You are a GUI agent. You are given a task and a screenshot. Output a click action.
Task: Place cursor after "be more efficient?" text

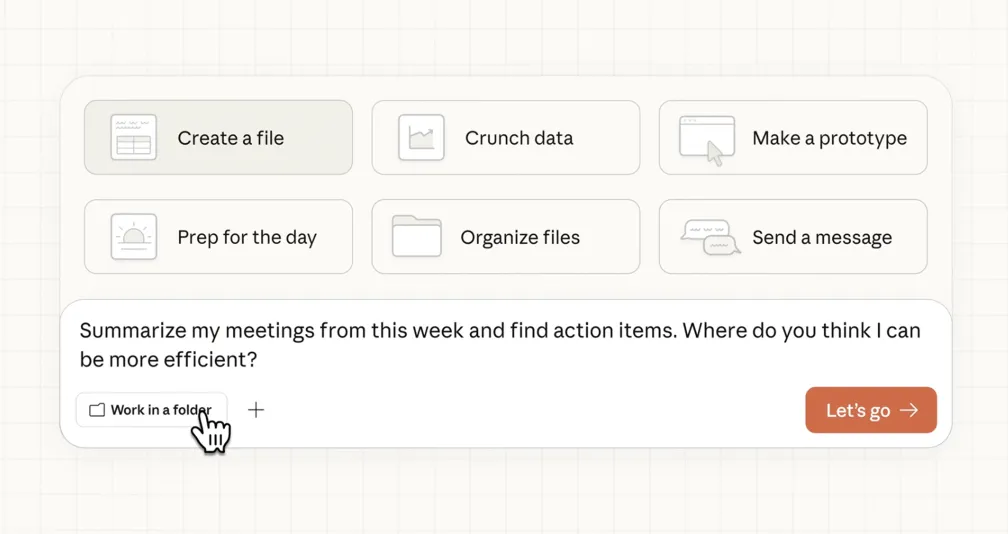click(x=262, y=359)
